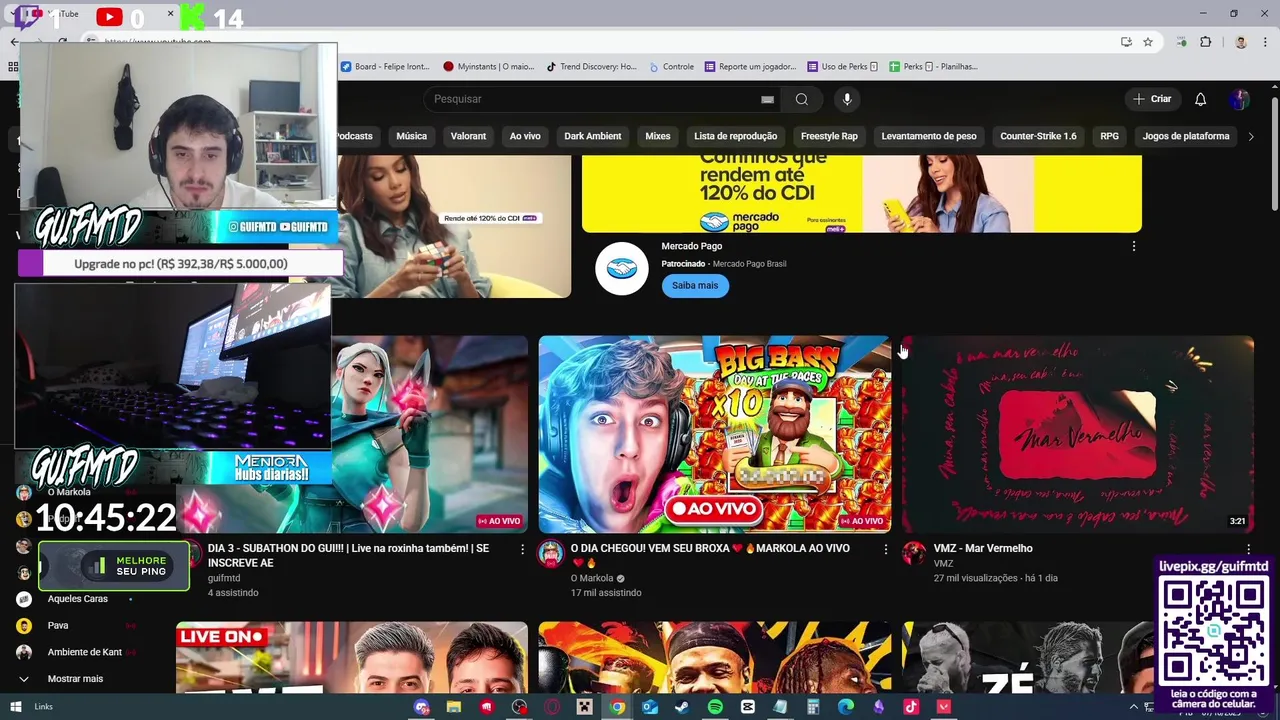Open Spotify from the taskbar

[715, 707]
